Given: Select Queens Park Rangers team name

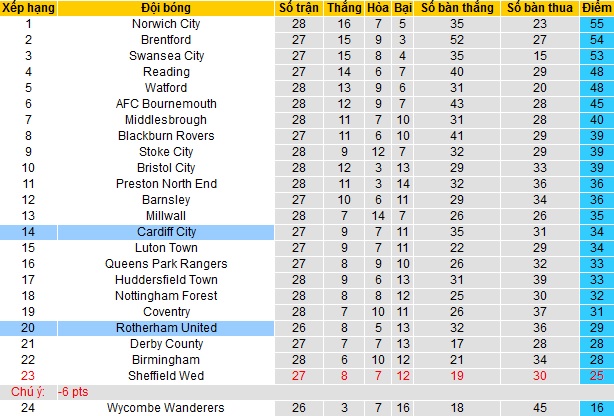Looking at the screenshot, I should pos(166,264).
